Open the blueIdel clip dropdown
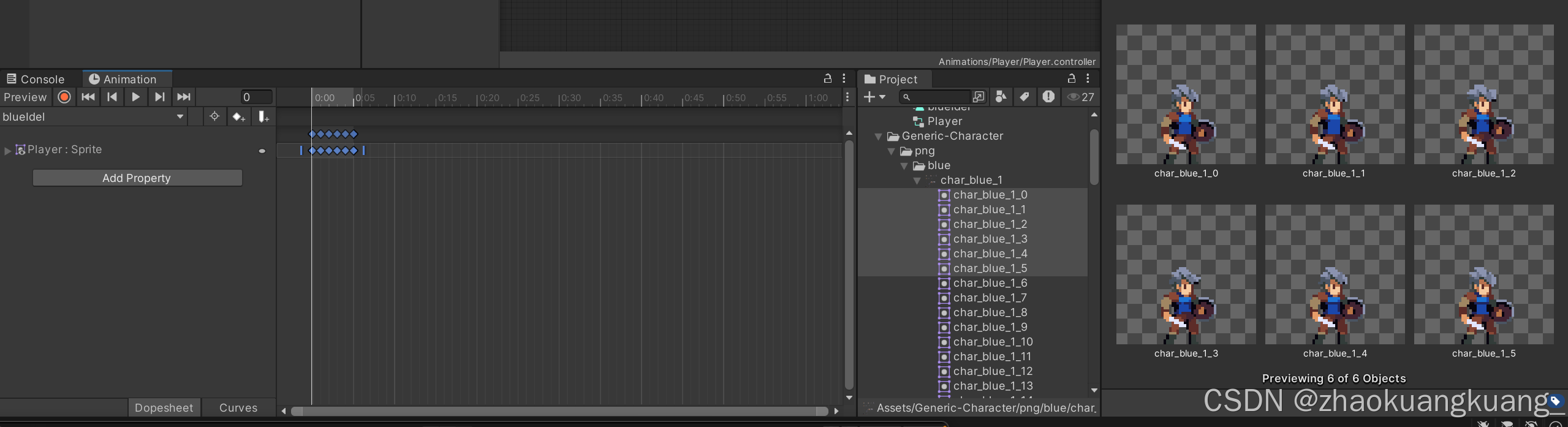 click(x=93, y=116)
